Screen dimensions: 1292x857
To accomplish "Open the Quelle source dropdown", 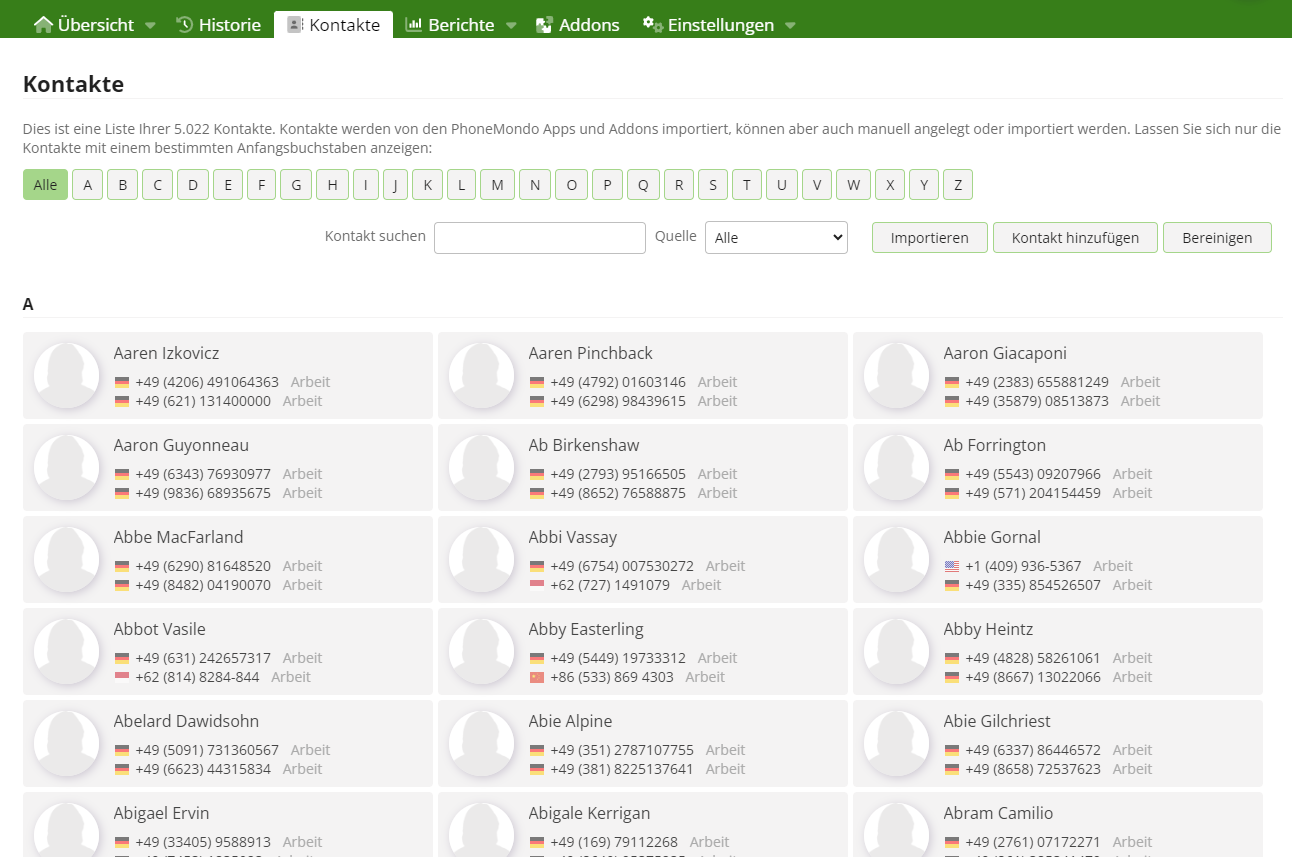I will 776,238.
